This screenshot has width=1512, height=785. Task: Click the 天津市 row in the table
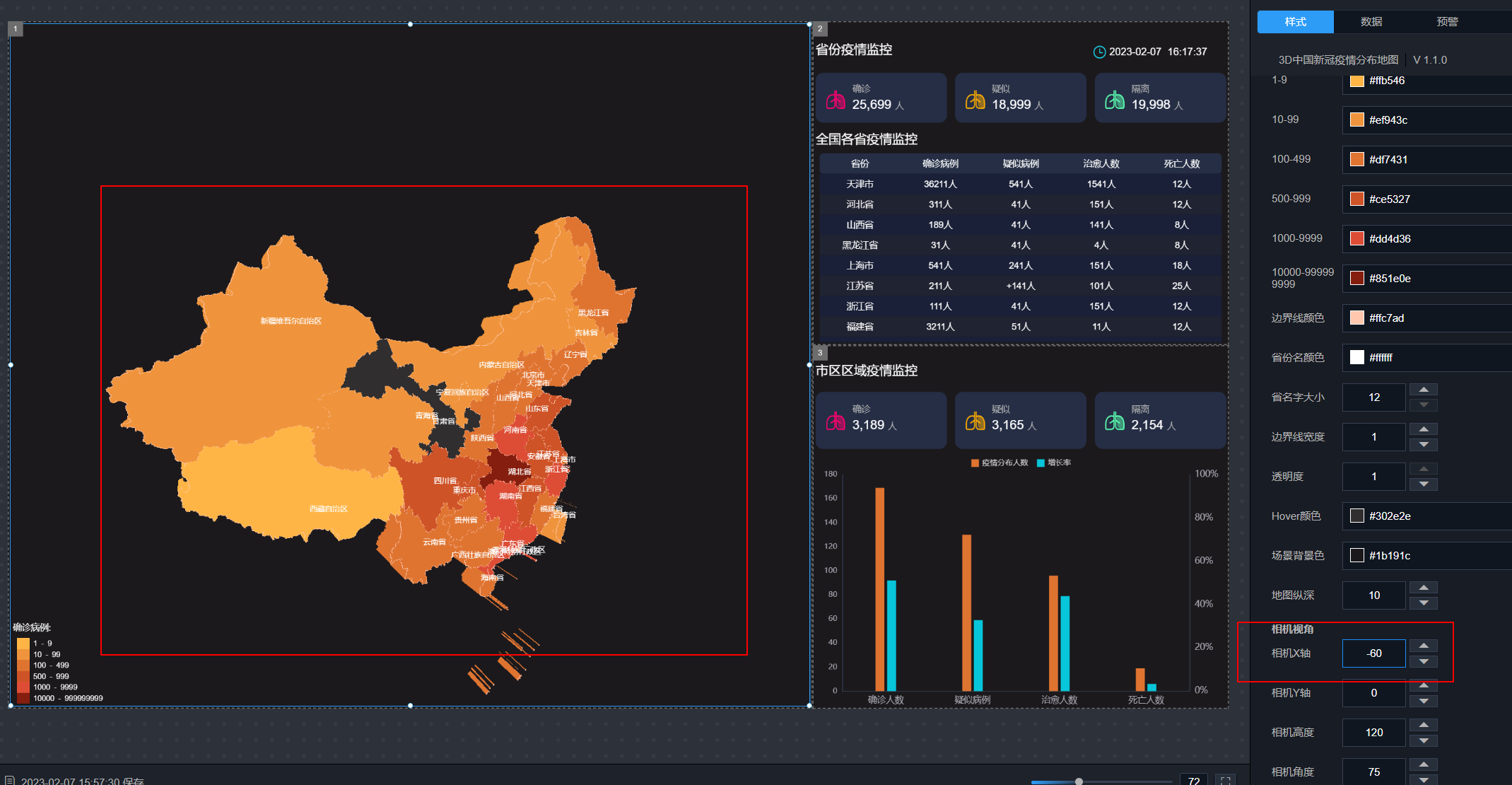(x=1020, y=184)
